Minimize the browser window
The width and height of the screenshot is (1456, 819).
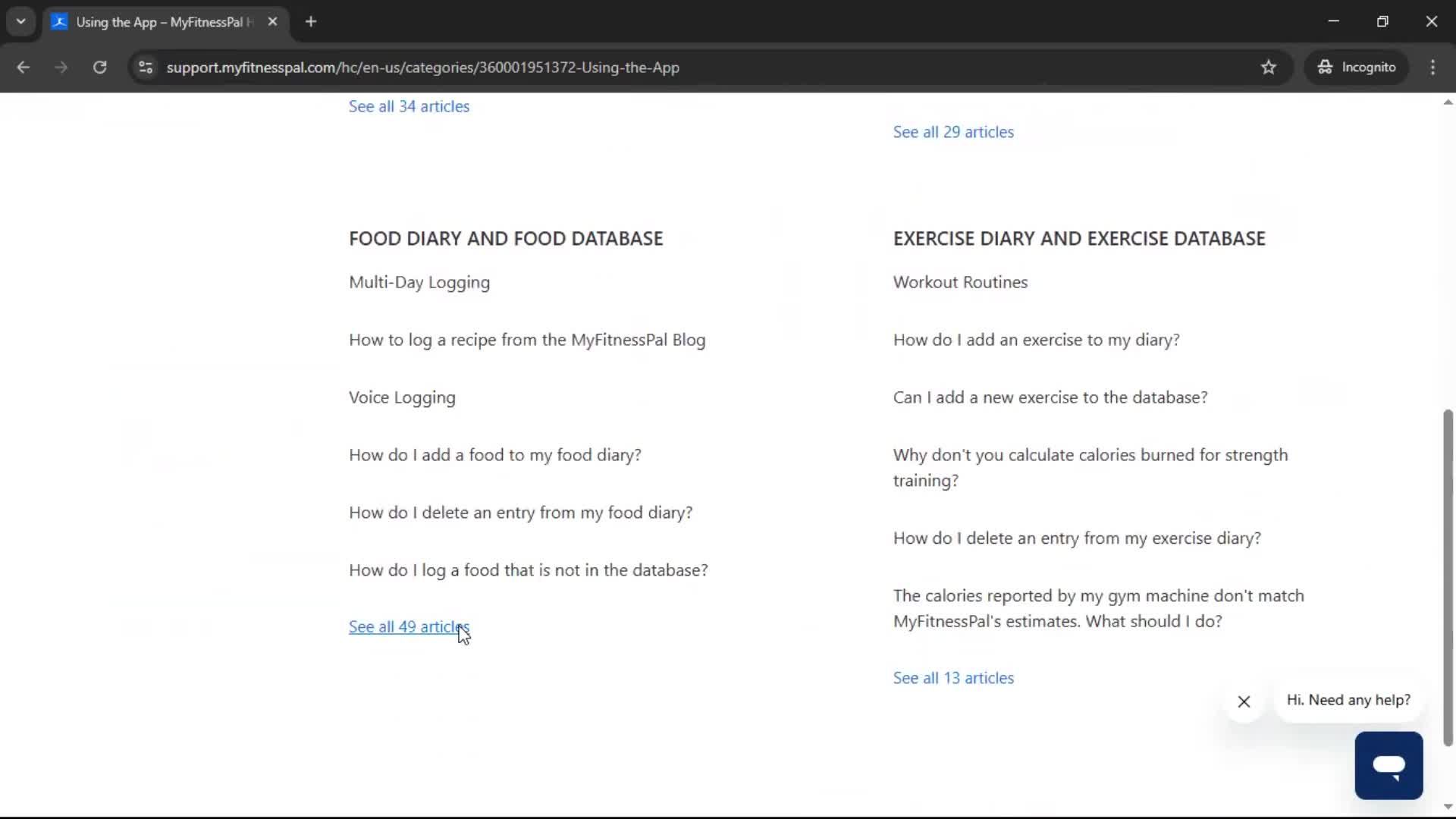(x=1334, y=22)
